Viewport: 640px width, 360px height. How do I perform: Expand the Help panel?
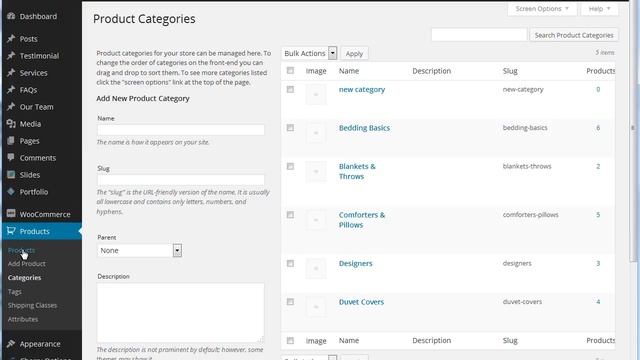[600, 9]
